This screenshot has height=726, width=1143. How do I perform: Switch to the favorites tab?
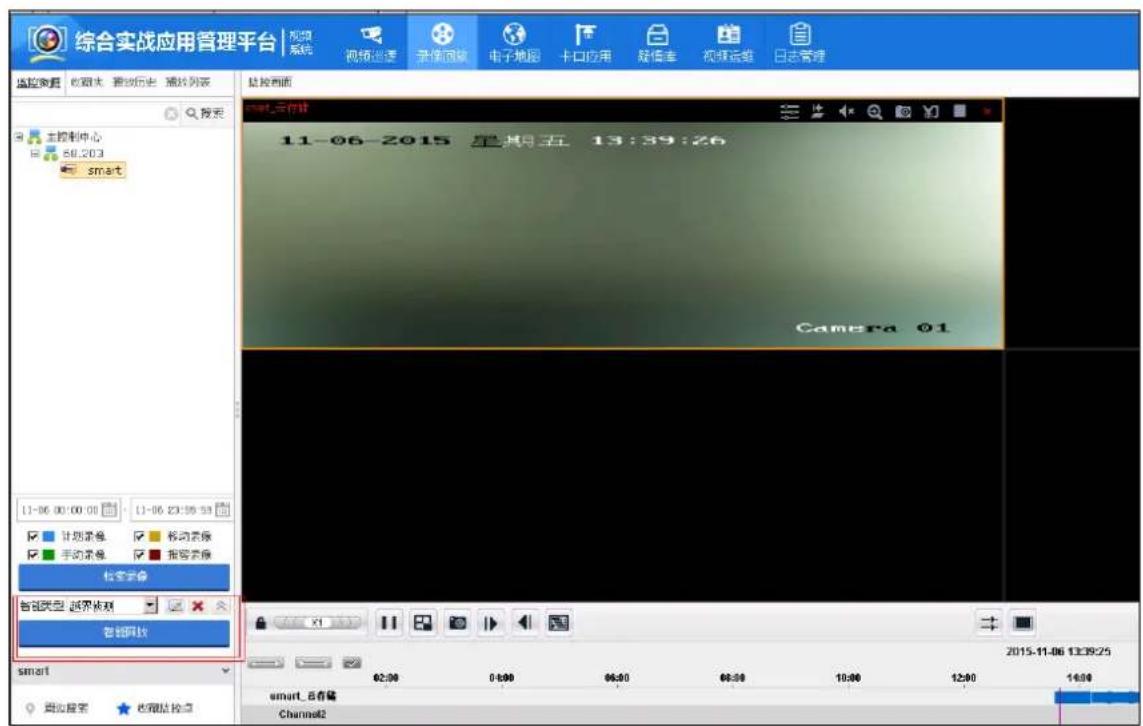click(87, 82)
